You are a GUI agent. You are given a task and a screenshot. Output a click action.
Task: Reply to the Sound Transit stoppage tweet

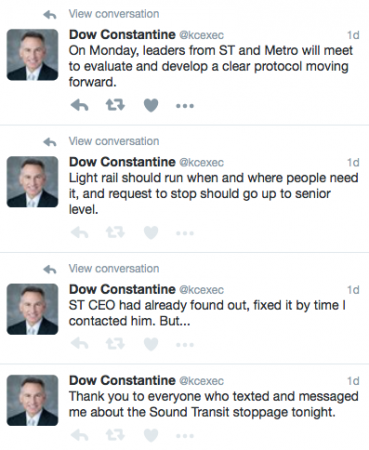click(x=80, y=435)
